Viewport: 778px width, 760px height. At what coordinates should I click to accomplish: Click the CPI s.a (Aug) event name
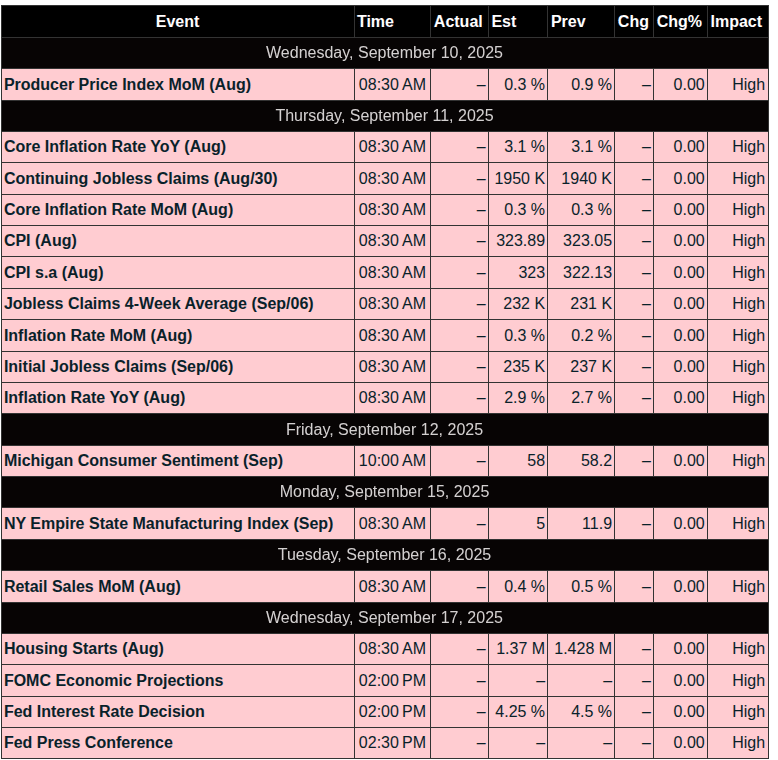tap(54, 272)
